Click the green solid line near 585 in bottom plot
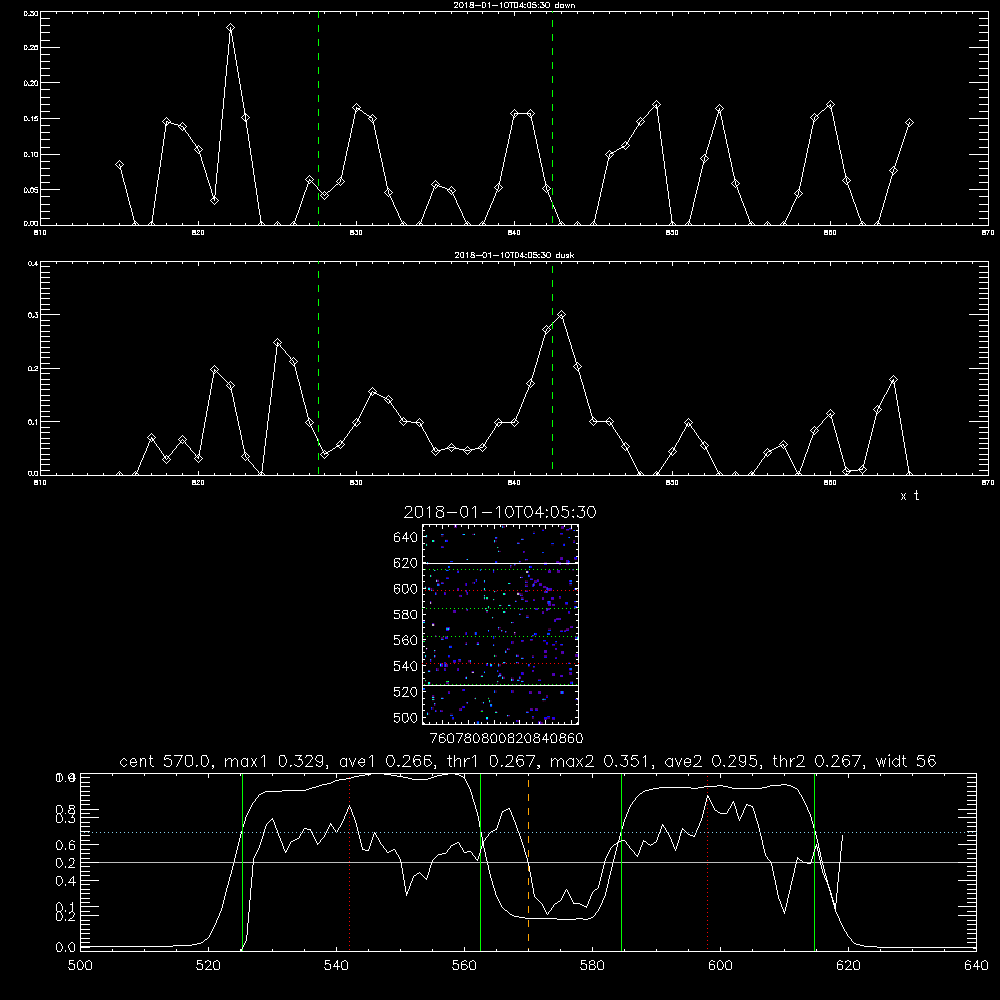1000x1000 pixels. pyautogui.click(x=621, y=861)
